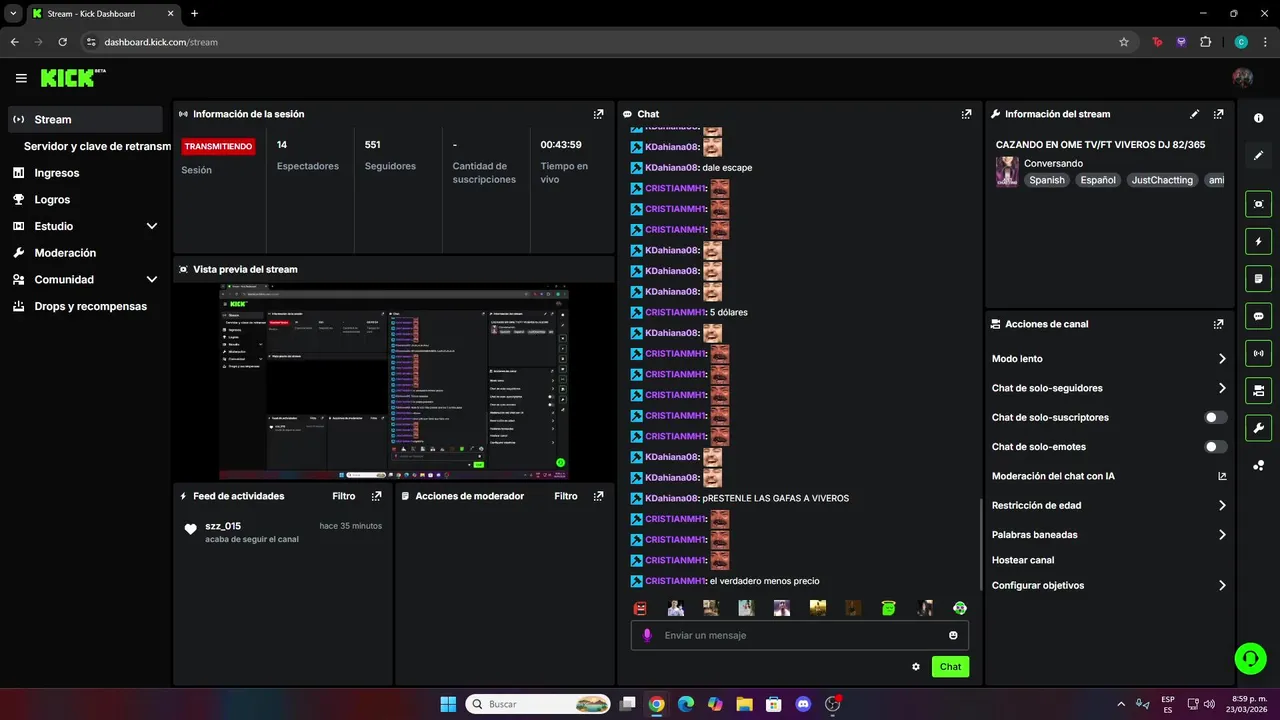
Task: Click the Enviar un mensaje input field
Action: point(800,635)
